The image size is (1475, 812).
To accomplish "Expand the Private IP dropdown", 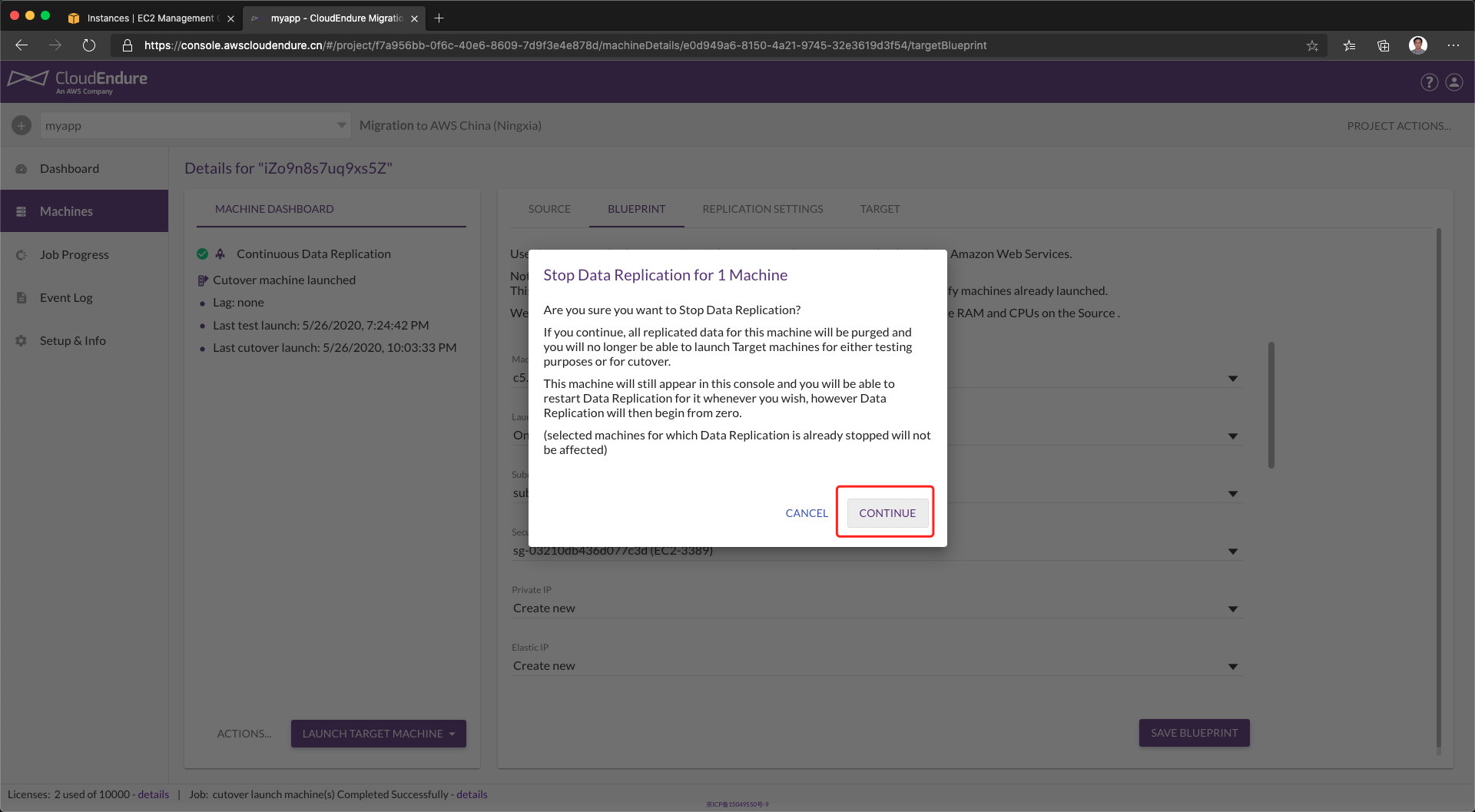I will point(1232,608).
